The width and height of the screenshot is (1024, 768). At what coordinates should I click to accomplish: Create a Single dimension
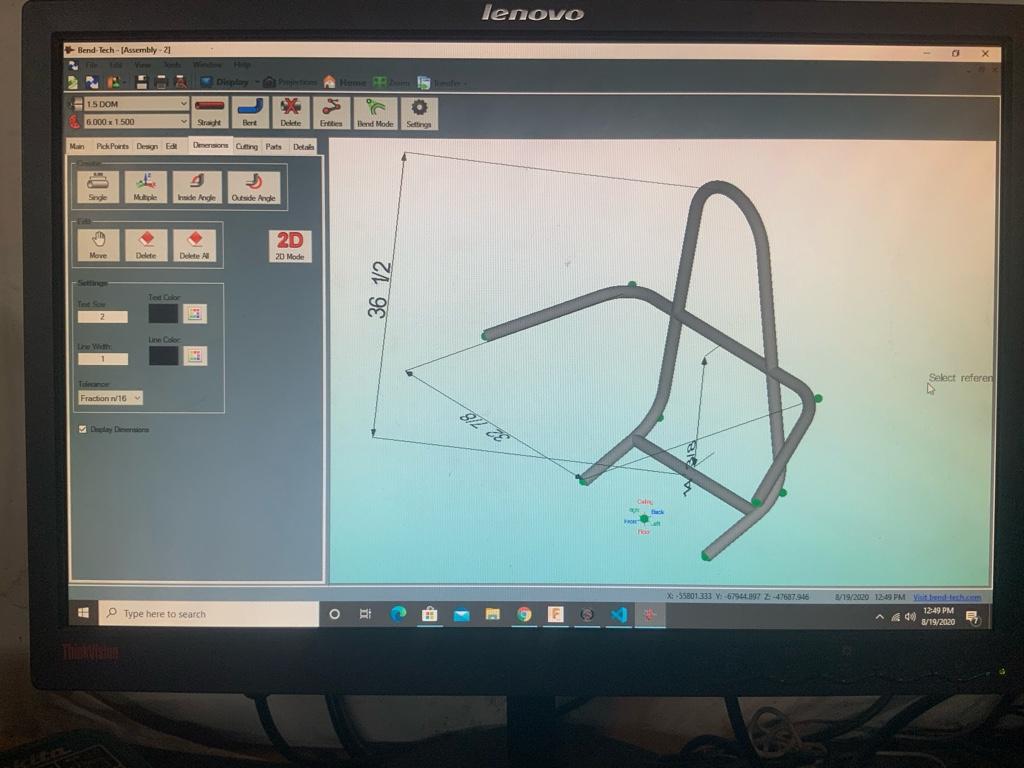98,187
